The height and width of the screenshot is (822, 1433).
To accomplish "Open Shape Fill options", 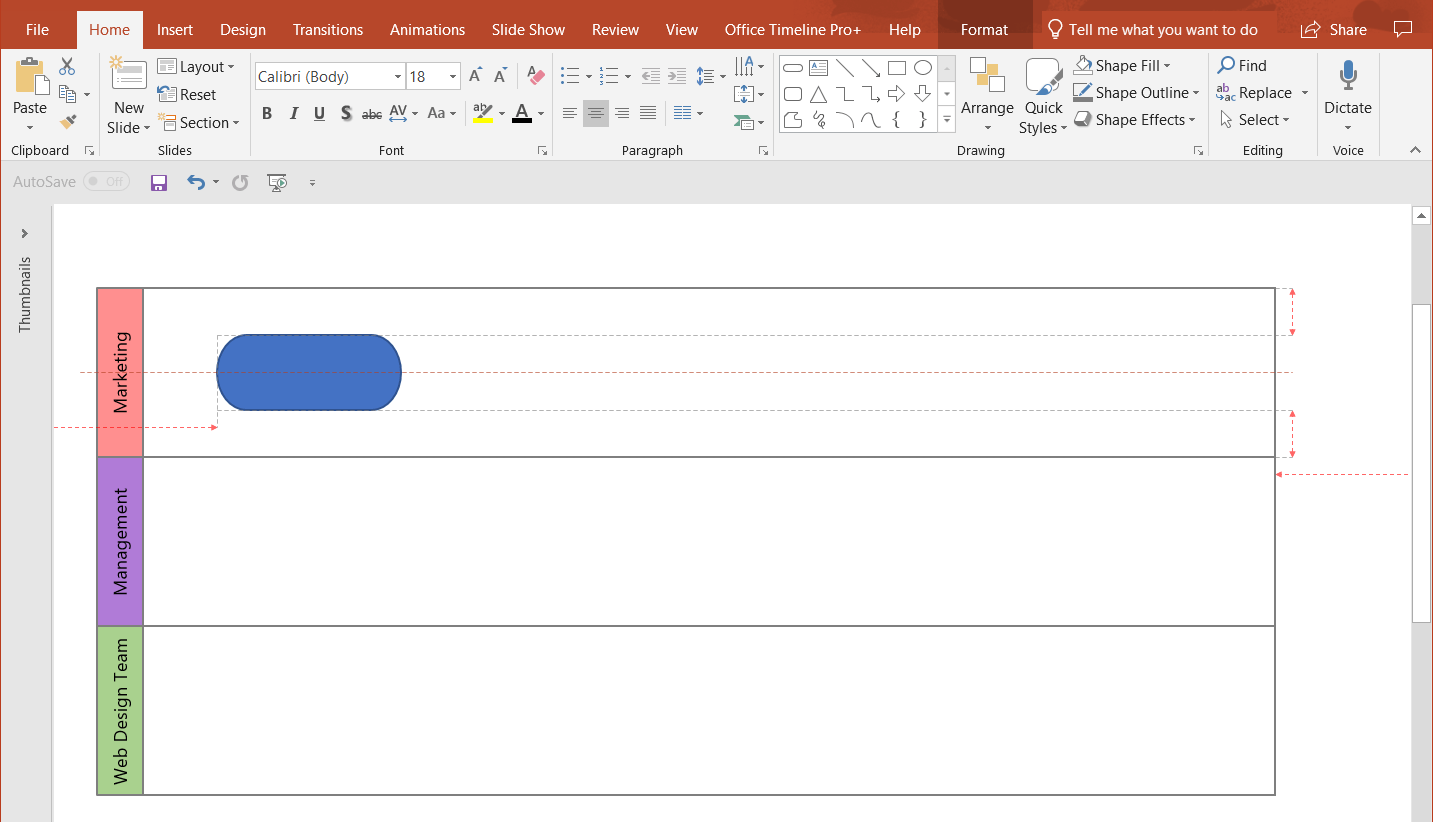I will coord(1122,65).
